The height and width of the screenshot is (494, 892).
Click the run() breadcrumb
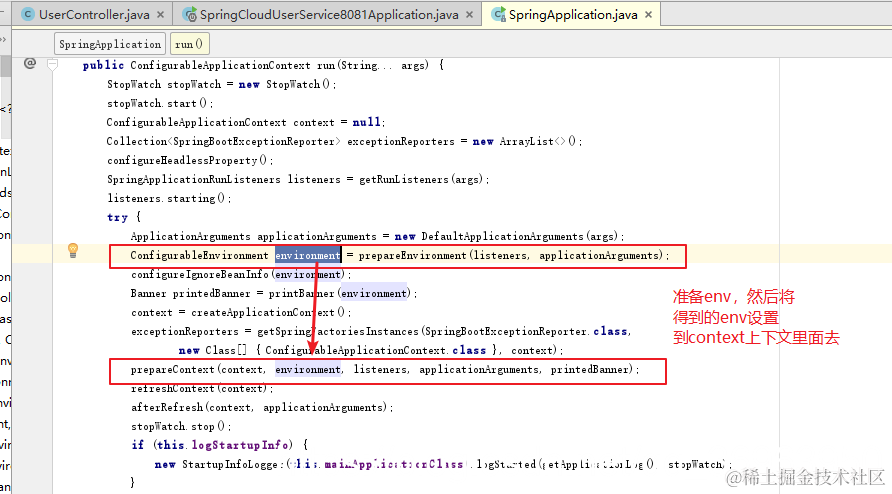[189, 44]
